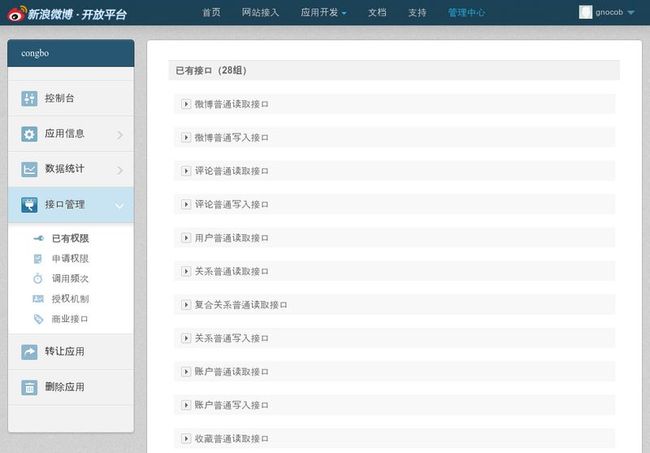Click the 数据统计 chart icon
The height and width of the screenshot is (453, 650).
(29, 169)
